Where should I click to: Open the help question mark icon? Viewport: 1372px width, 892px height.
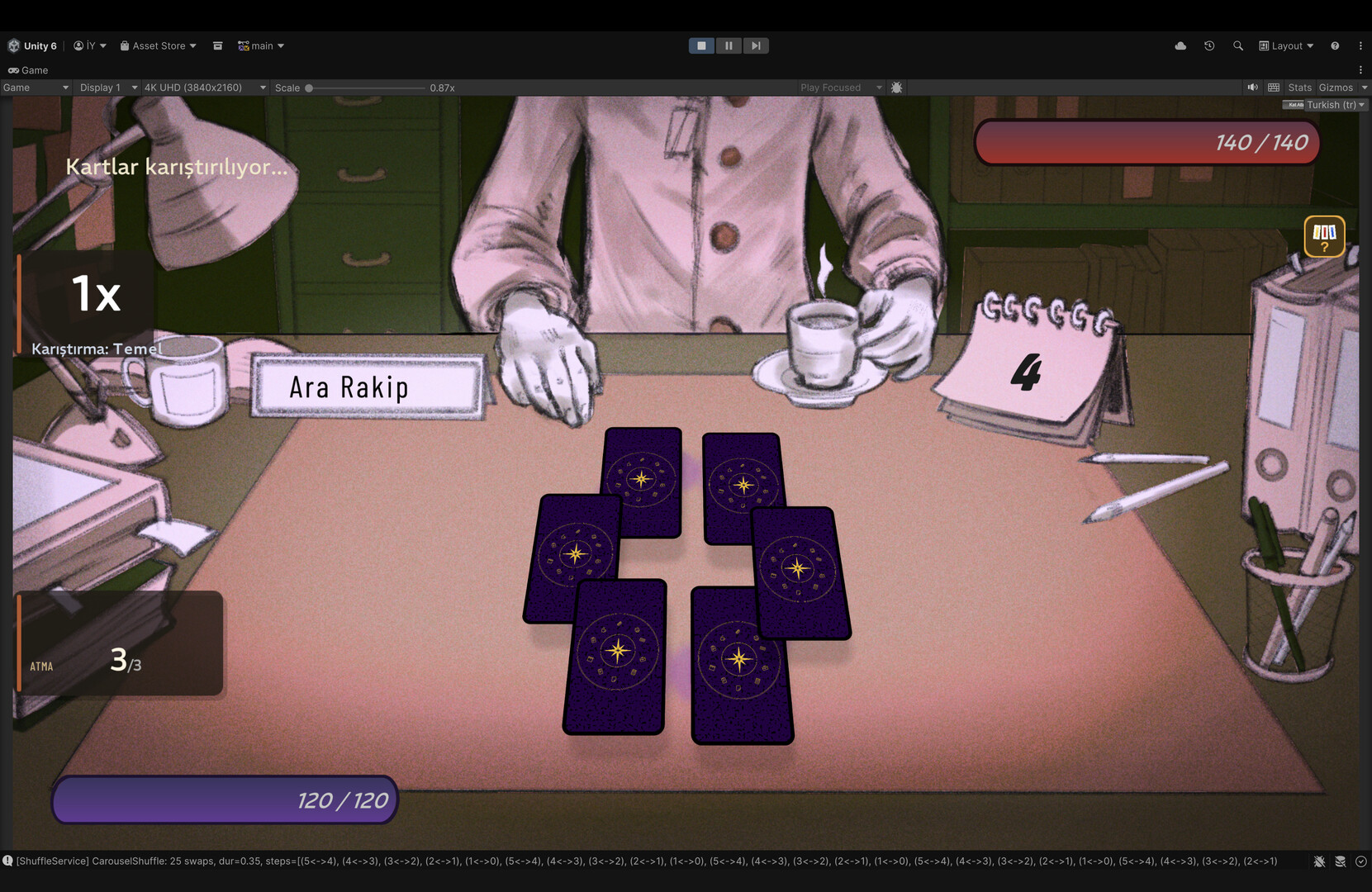coord(1335,46)
